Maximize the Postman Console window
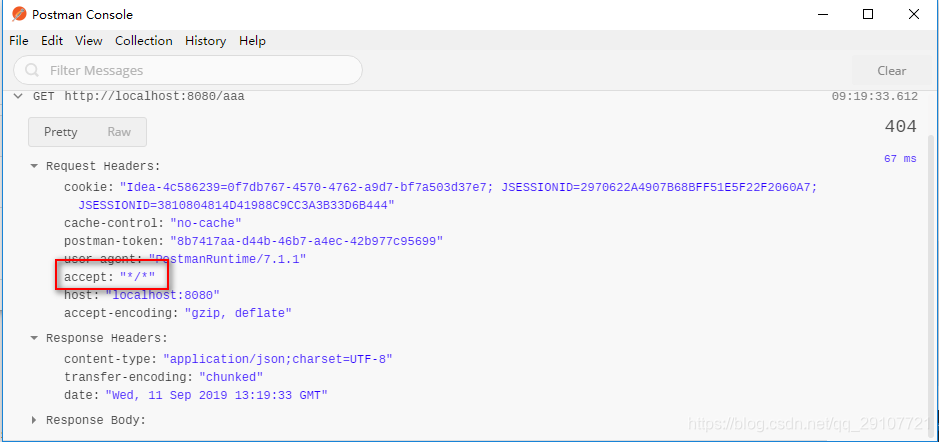Screen dimensions: 939x442 click(867, 14)
